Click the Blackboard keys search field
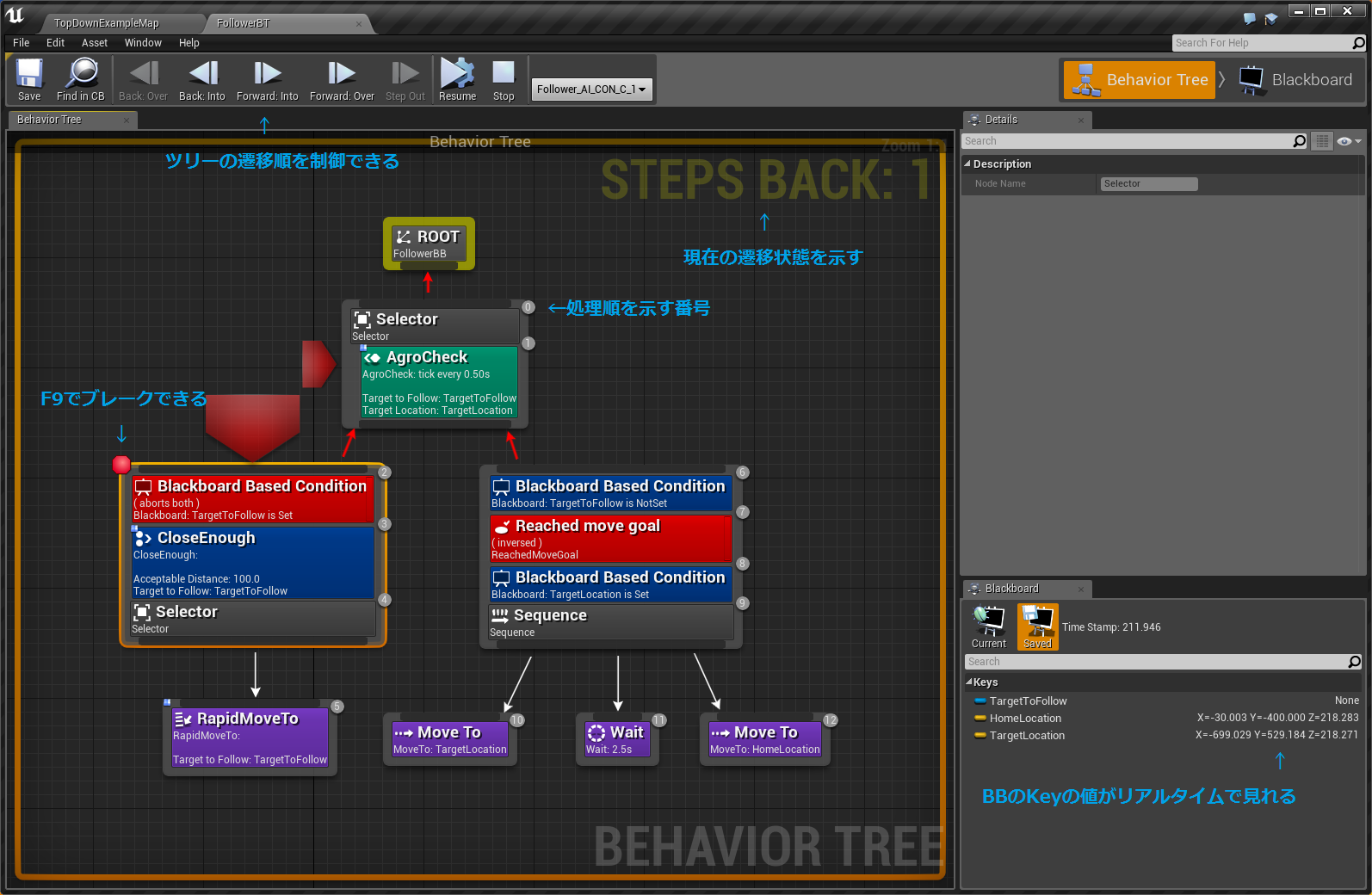 (x=1156, y=662)
